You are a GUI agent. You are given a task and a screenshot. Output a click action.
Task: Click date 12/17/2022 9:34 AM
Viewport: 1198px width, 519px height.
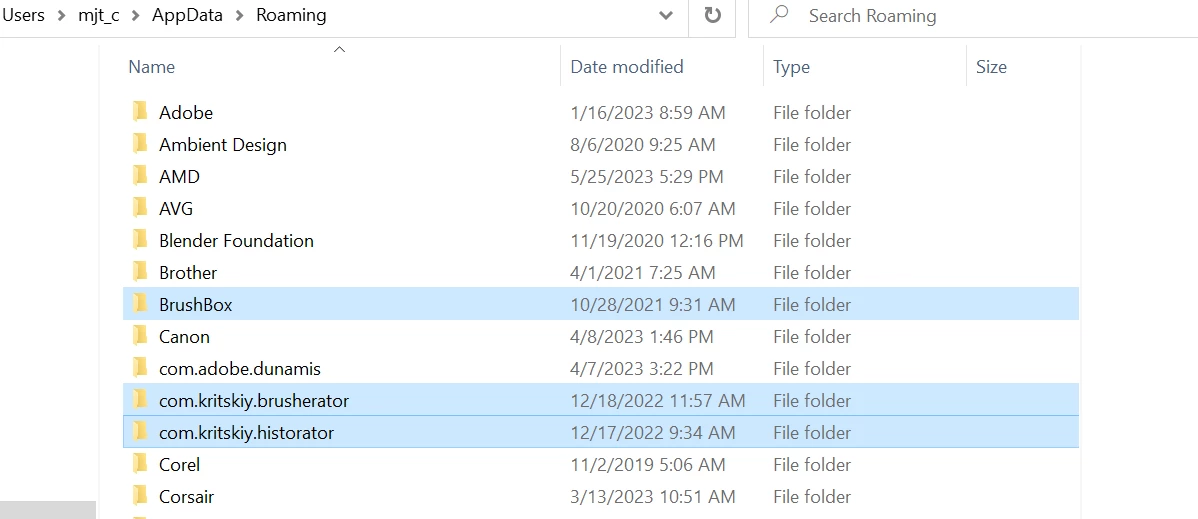tap(653, 433)
